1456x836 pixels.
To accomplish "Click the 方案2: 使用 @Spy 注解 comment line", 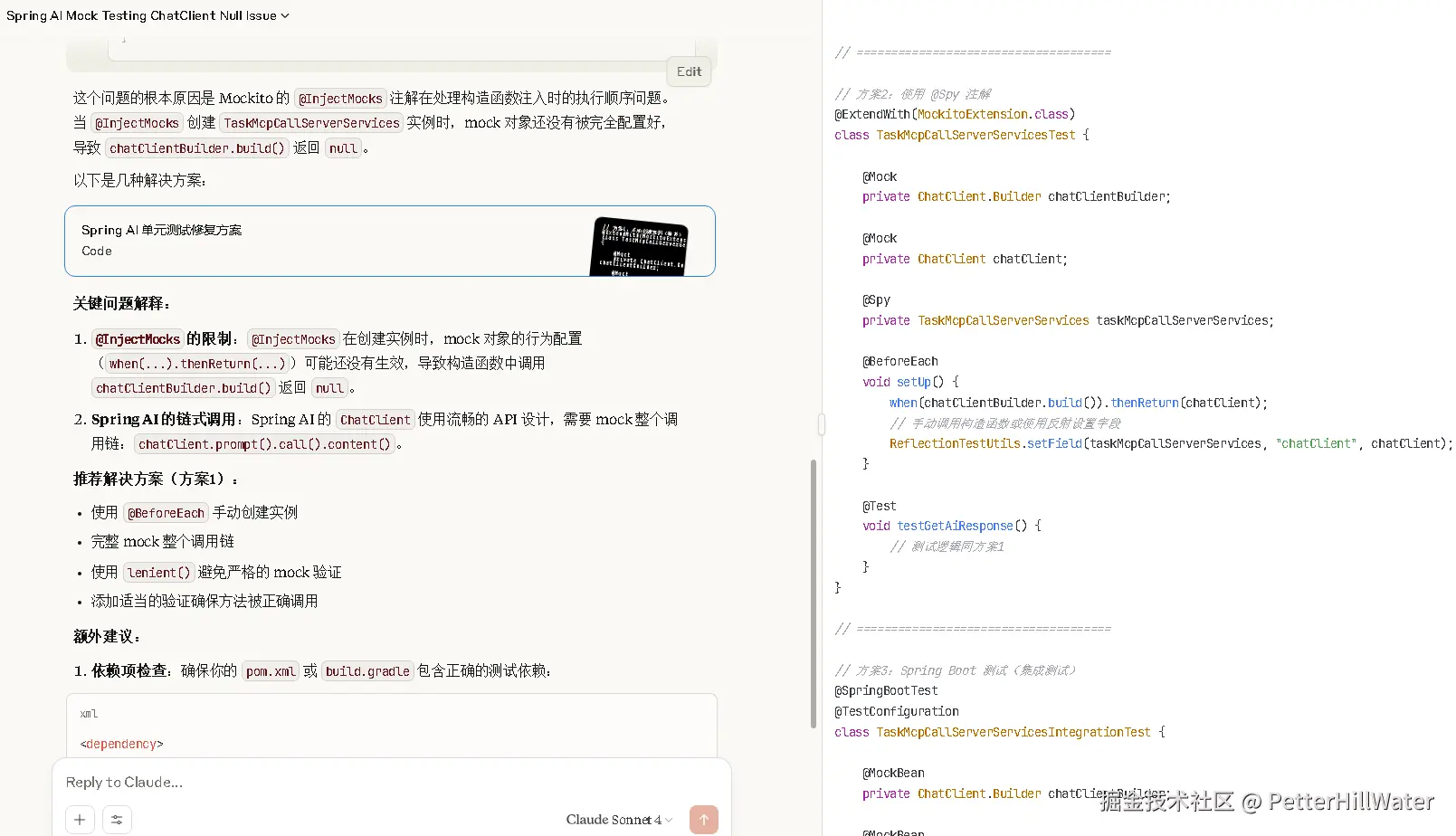I will 912,94.
